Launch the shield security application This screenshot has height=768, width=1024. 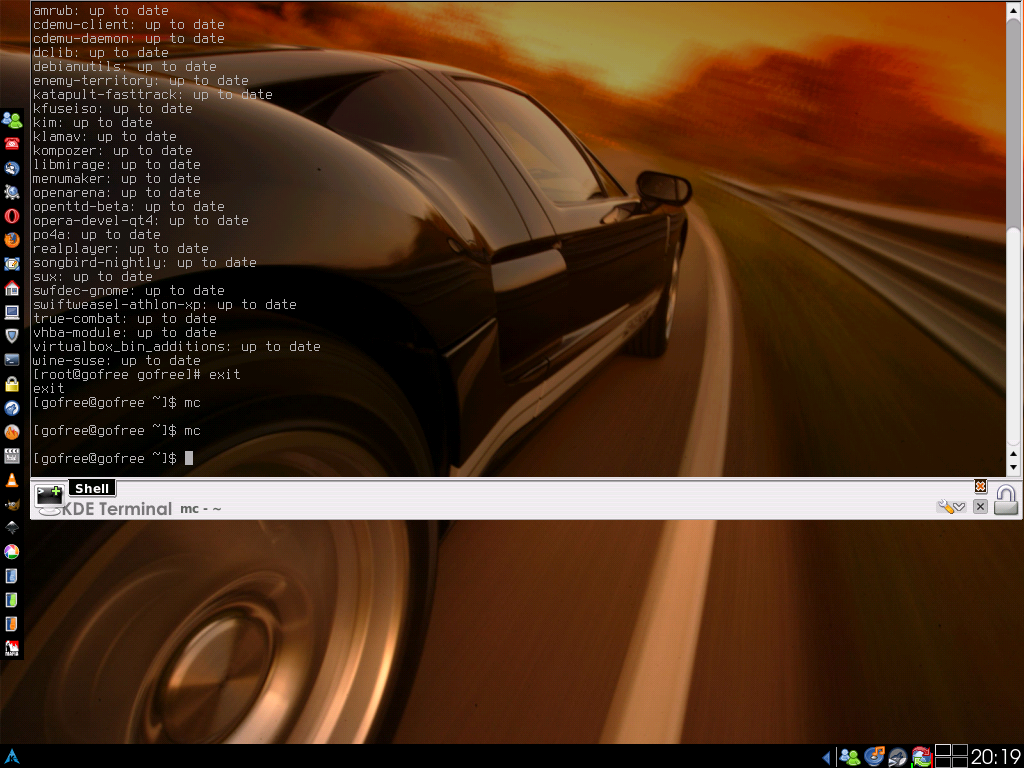12,336
